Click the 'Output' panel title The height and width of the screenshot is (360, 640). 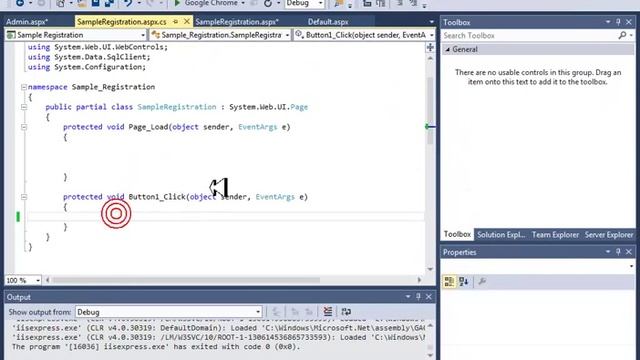18,297
